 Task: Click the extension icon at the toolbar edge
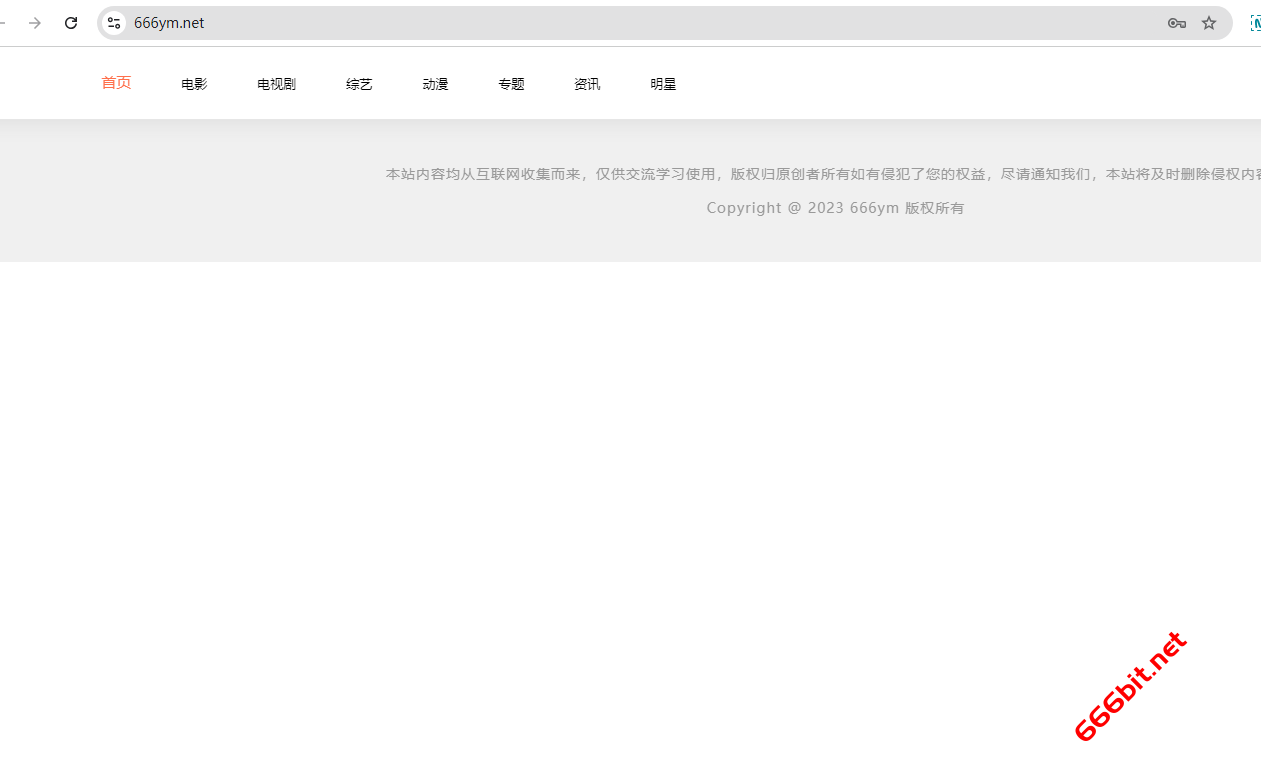pos(1255,23)
